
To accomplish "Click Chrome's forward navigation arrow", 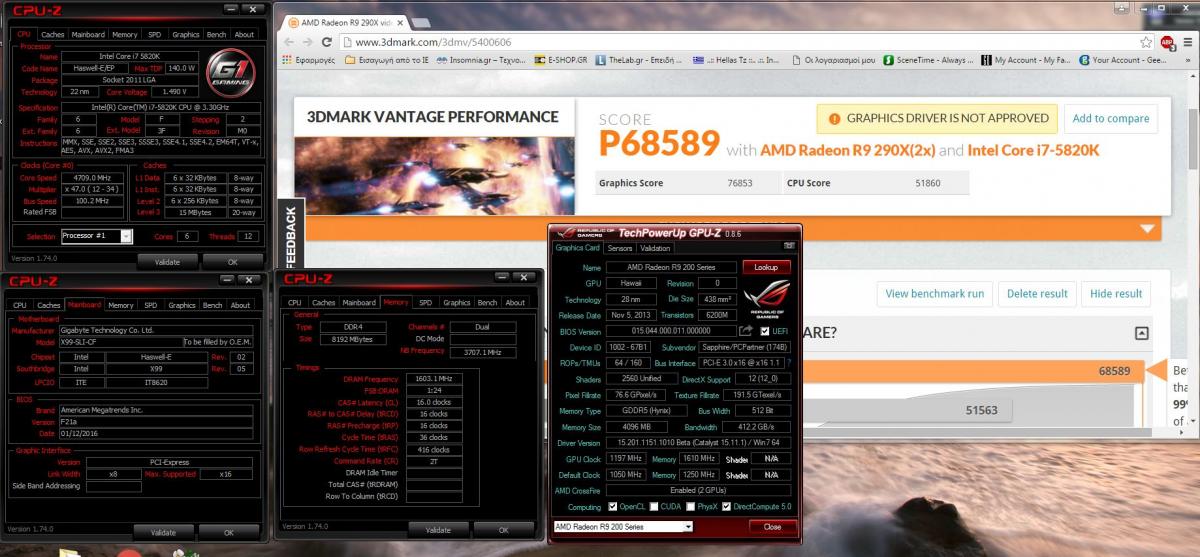I will pos(309,42).
